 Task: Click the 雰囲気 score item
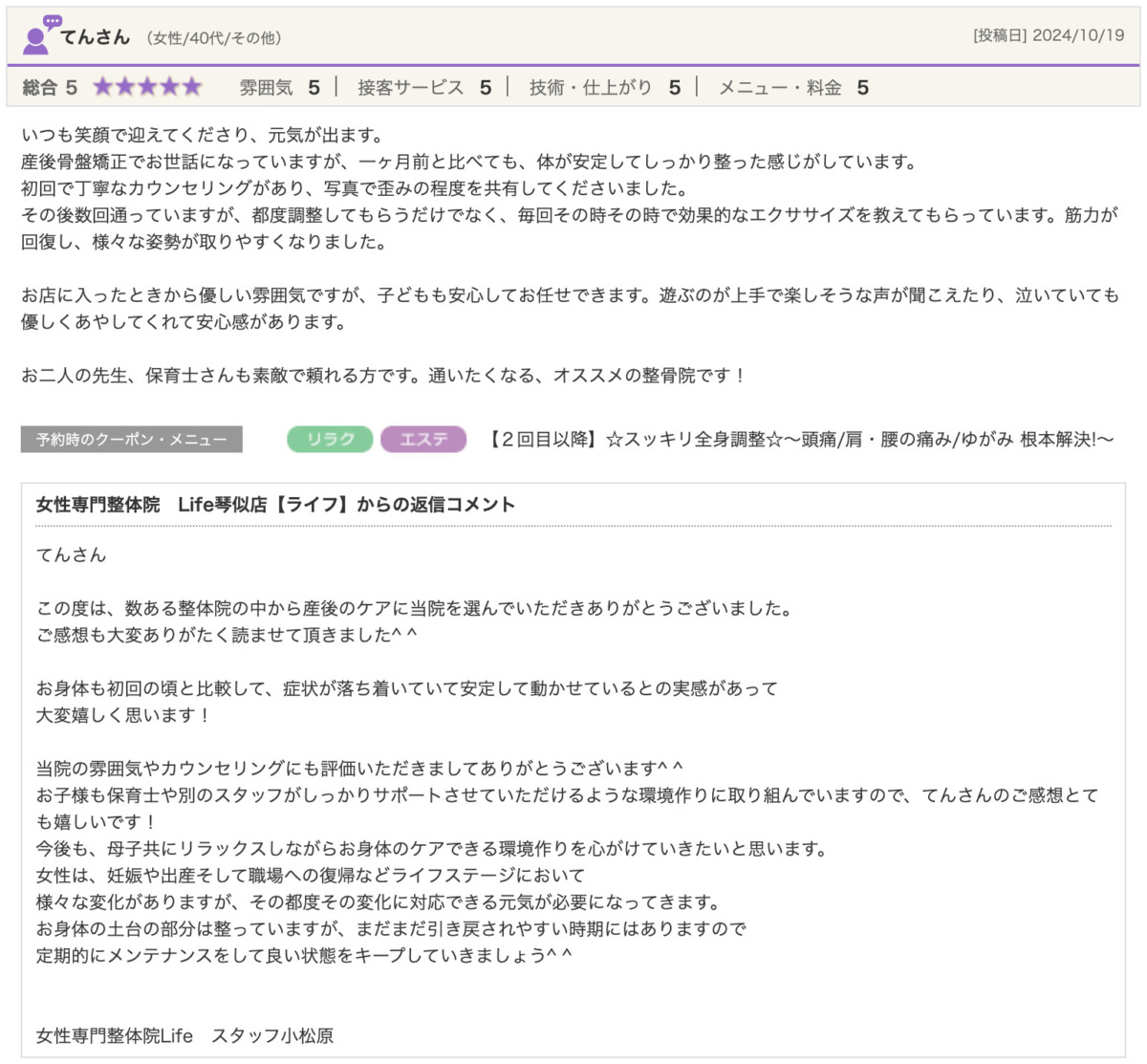(279, 88)
